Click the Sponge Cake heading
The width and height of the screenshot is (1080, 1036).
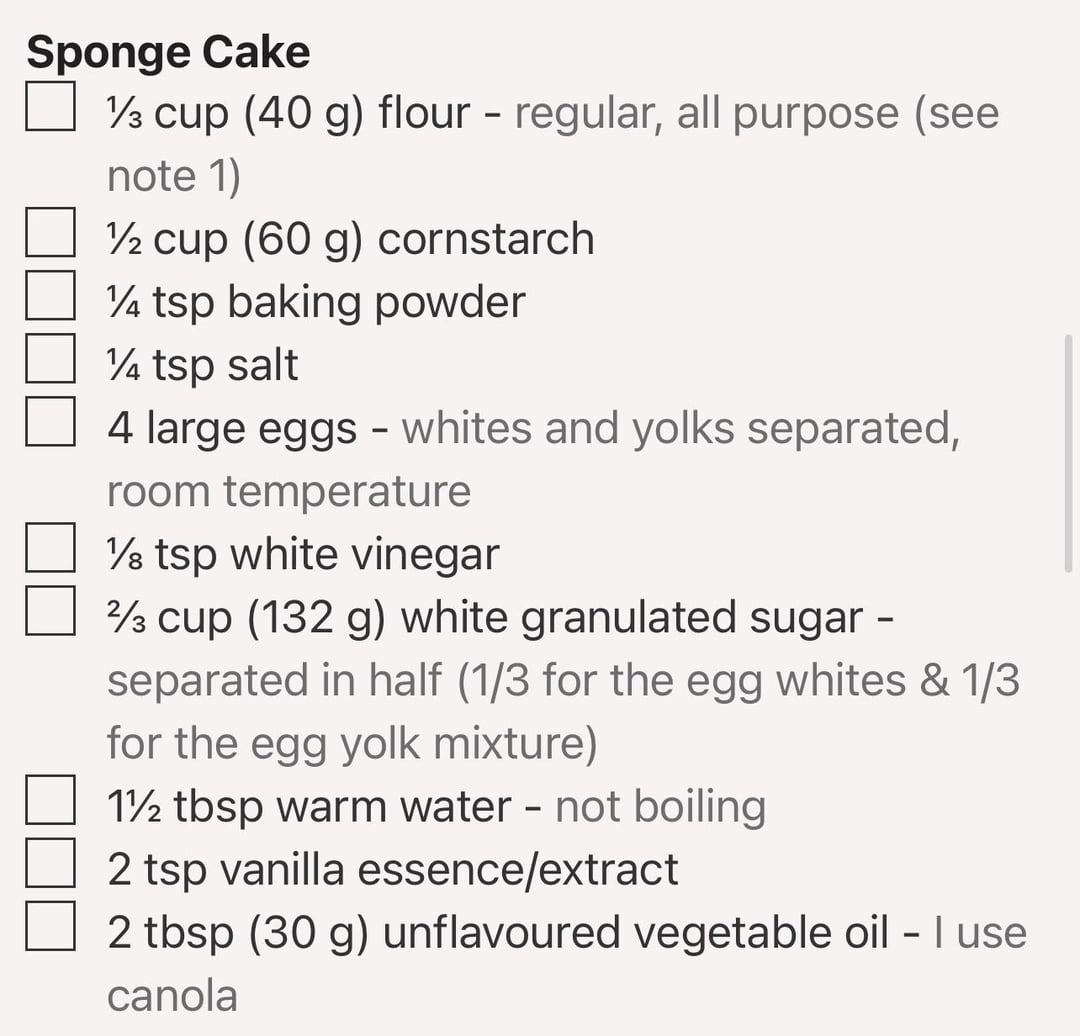[168, 52]
